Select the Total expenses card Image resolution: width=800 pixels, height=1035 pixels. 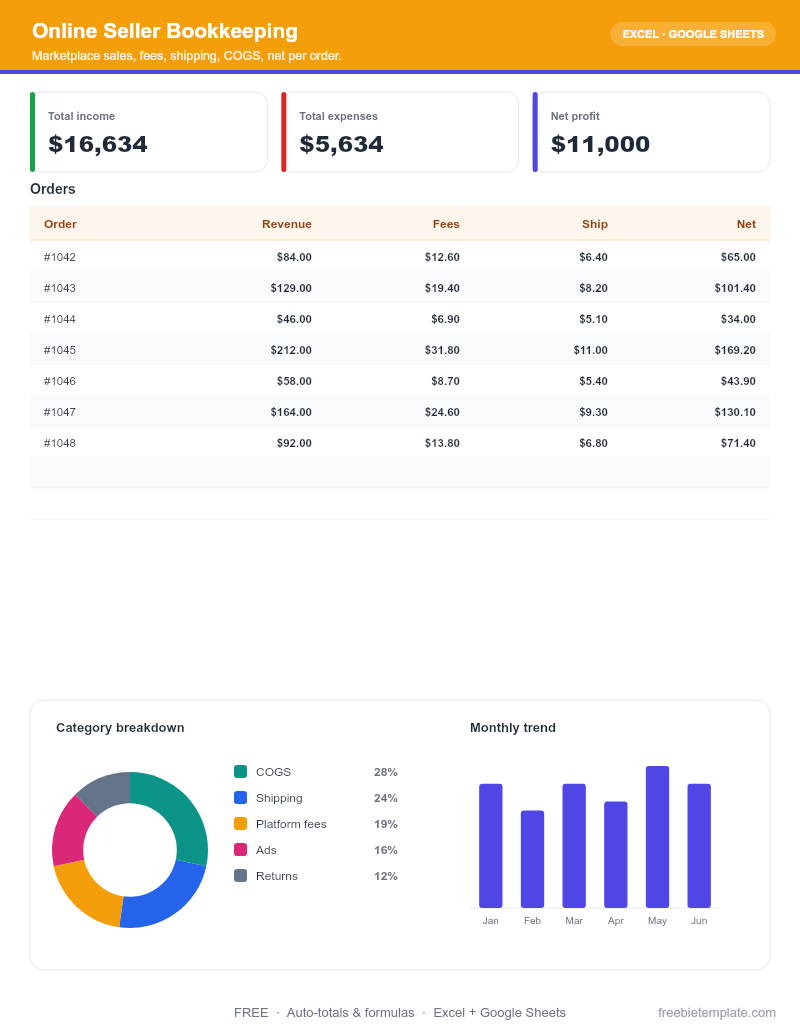coord(400,132)
